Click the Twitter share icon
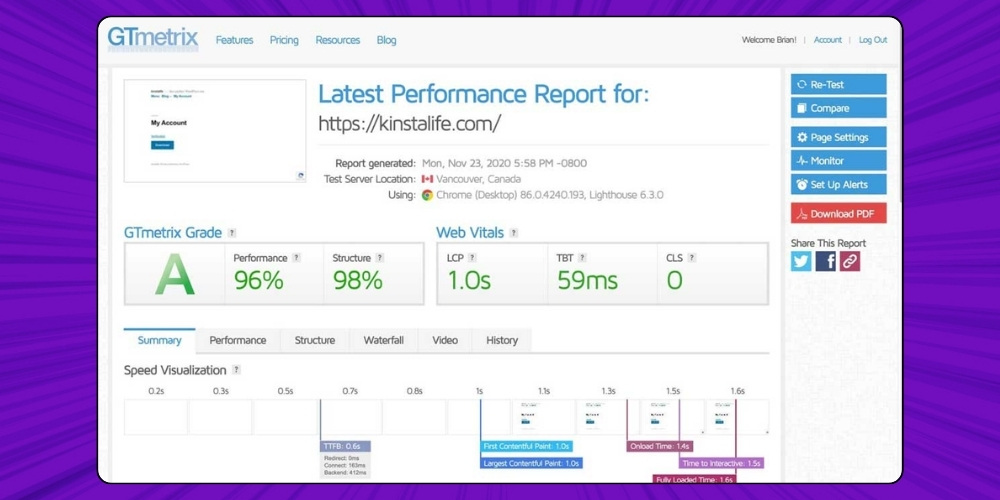This screenshot has height=500, width=1000. click(x=801, y=261)
